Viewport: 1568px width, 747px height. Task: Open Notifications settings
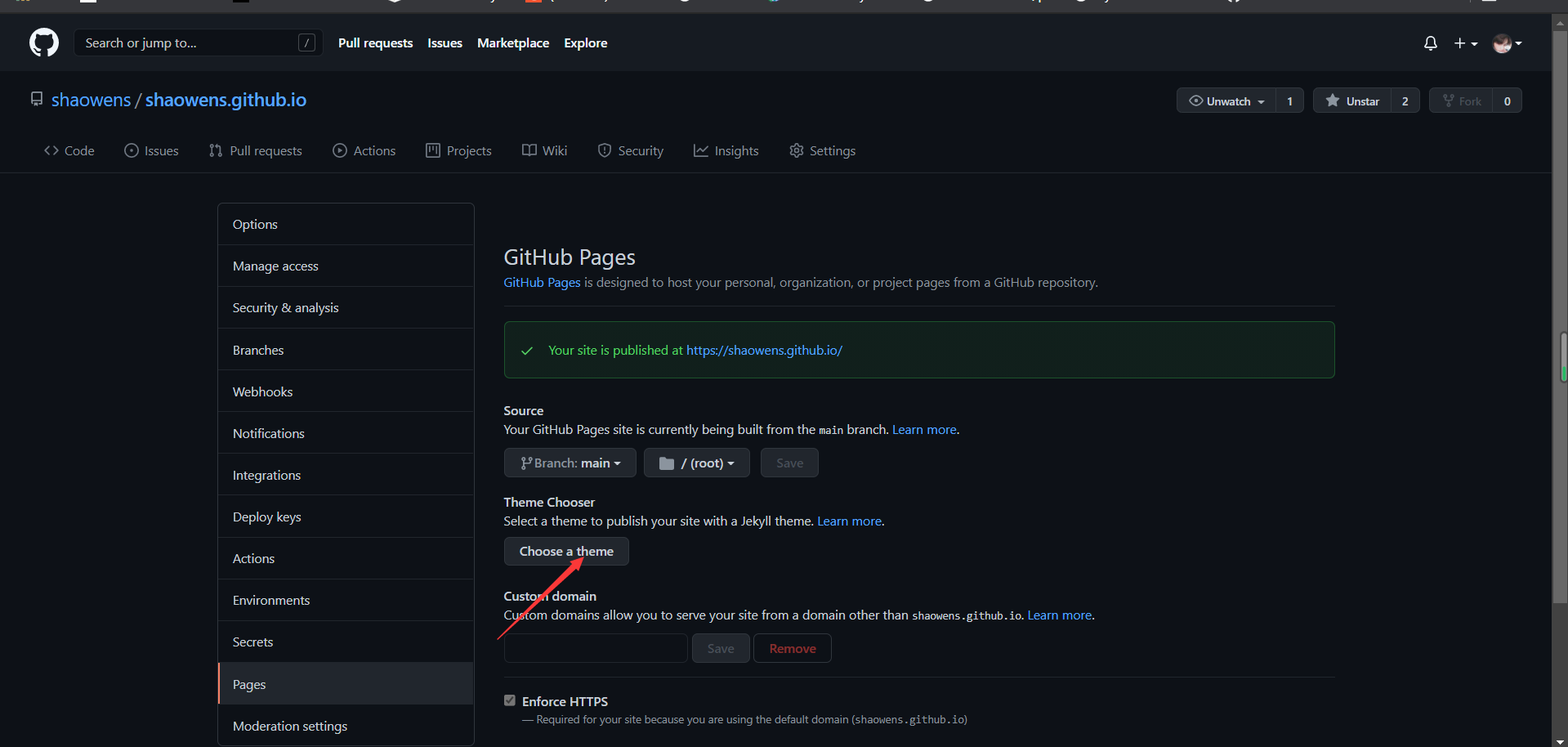coord(346,433)
